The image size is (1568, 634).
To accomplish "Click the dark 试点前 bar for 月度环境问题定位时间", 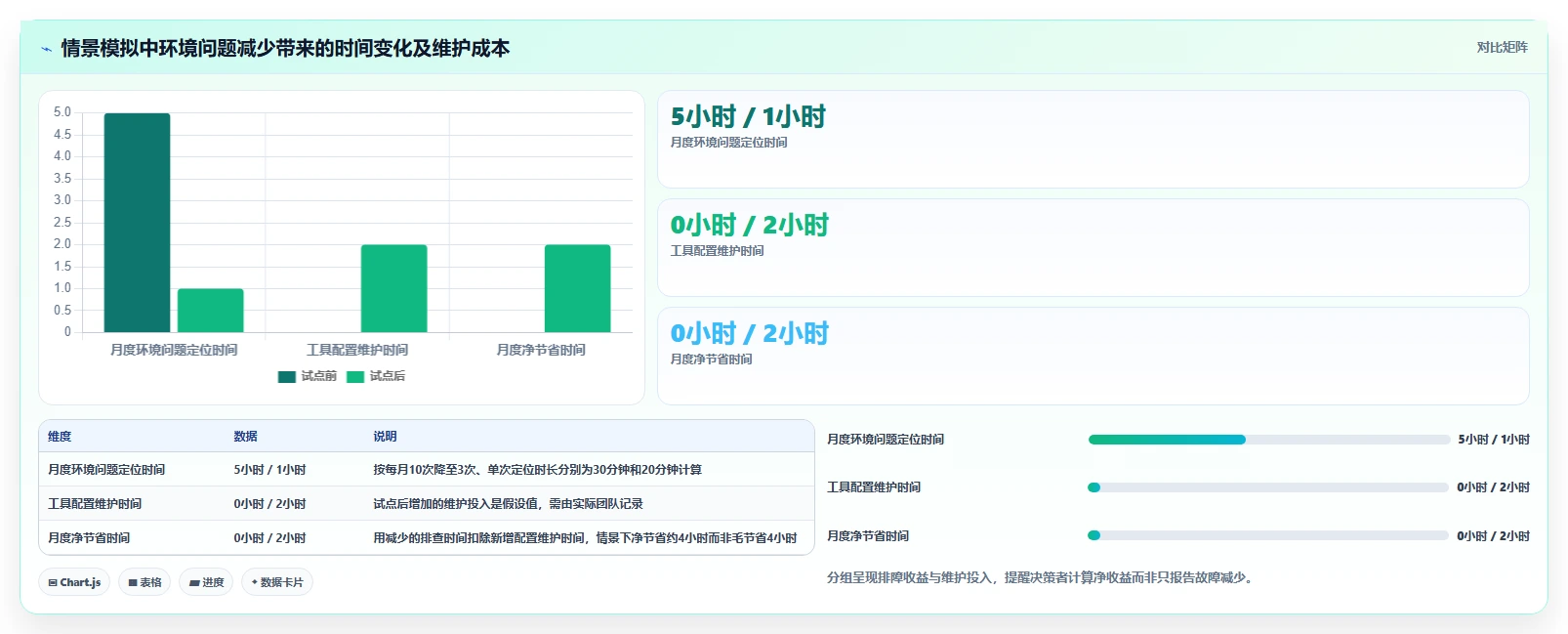I will pyautogui.click(x=138, y=223).
